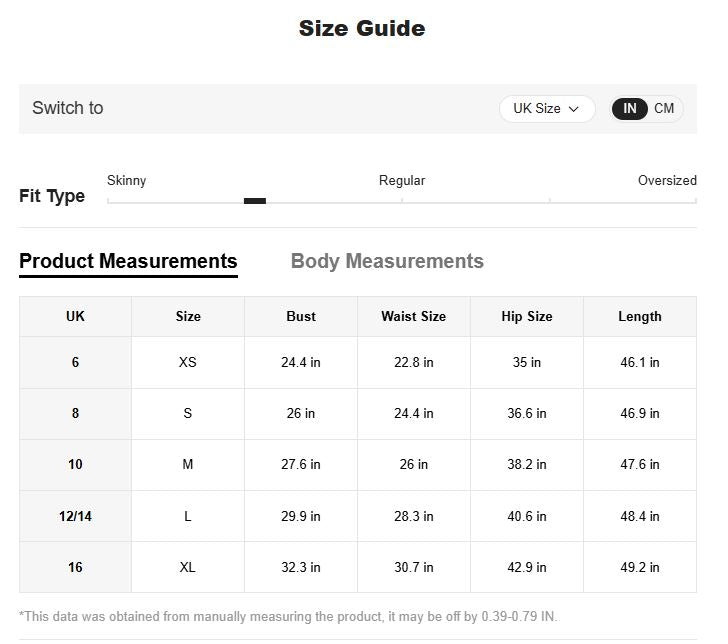728x644 pixels.
Task: Select the UK 6 row label
Action: click(x=75, y=363)
